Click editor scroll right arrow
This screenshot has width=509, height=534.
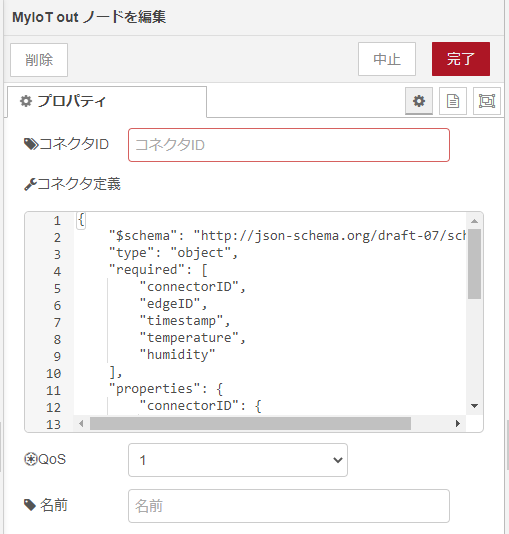tap(458, 424)
